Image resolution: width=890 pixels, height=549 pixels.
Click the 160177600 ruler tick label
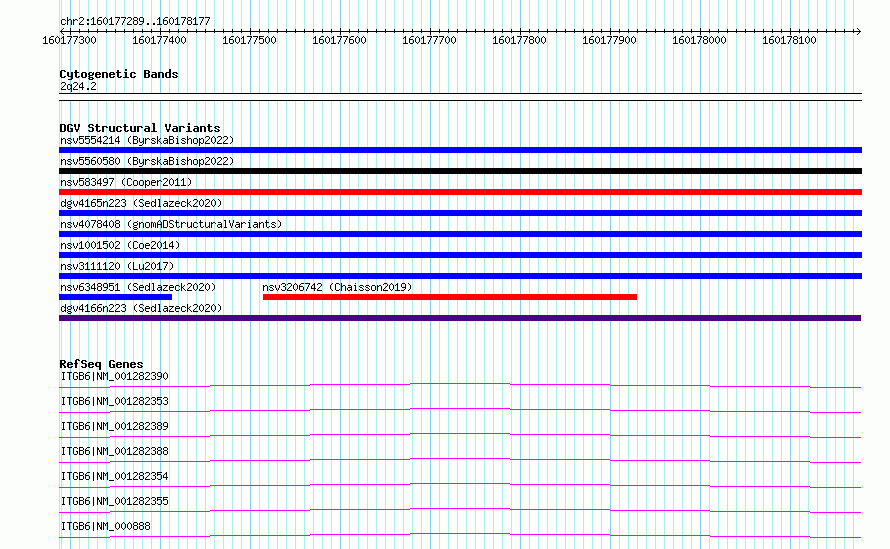point(339,40)
